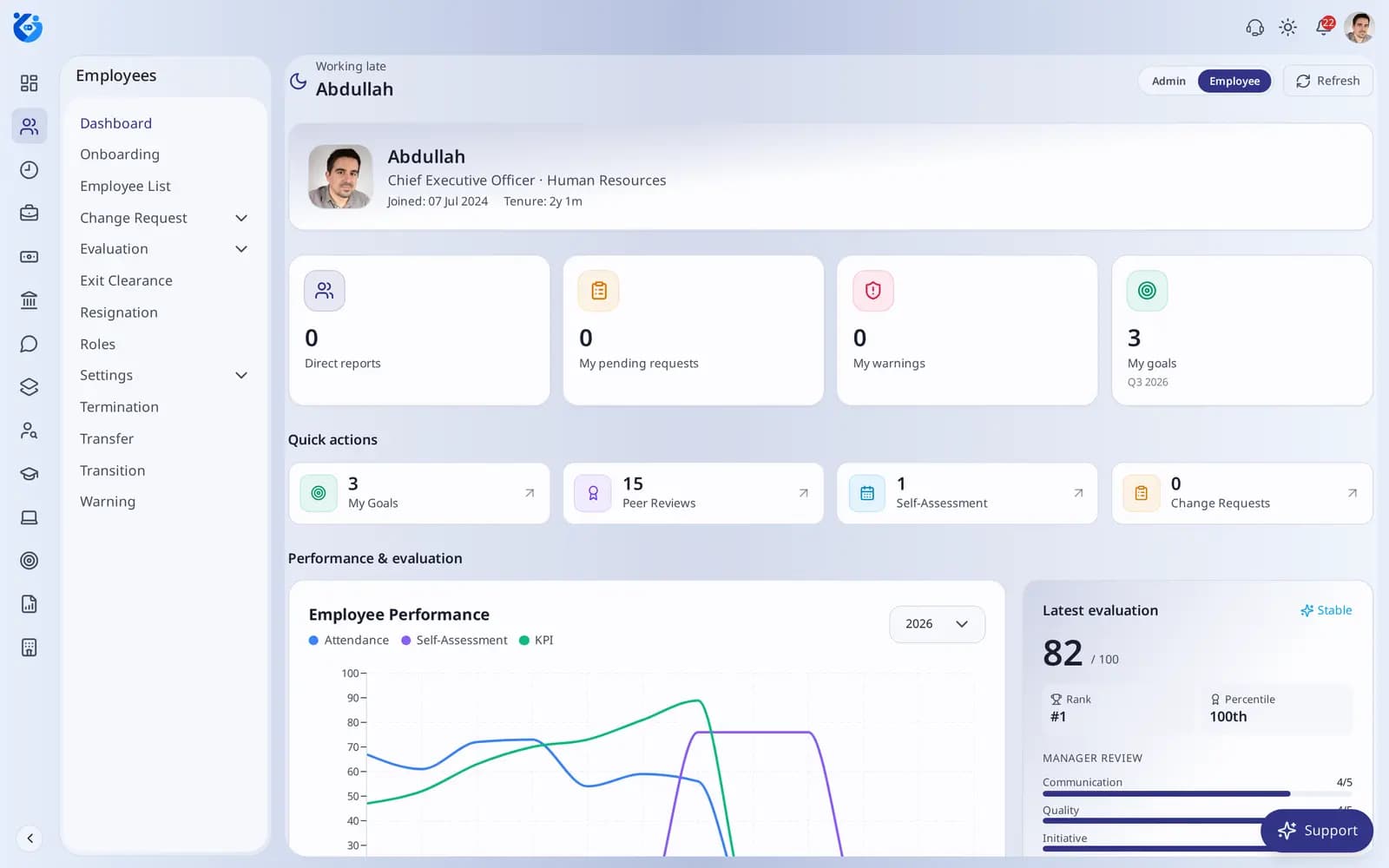Click the headset support icon in top bar
Screen dimensions: 1389x868
click(1254, 28)
